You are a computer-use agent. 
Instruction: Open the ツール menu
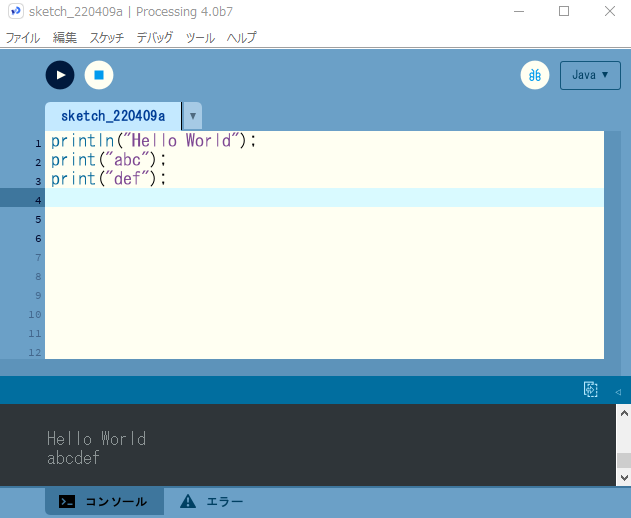(x=200, y=38)
